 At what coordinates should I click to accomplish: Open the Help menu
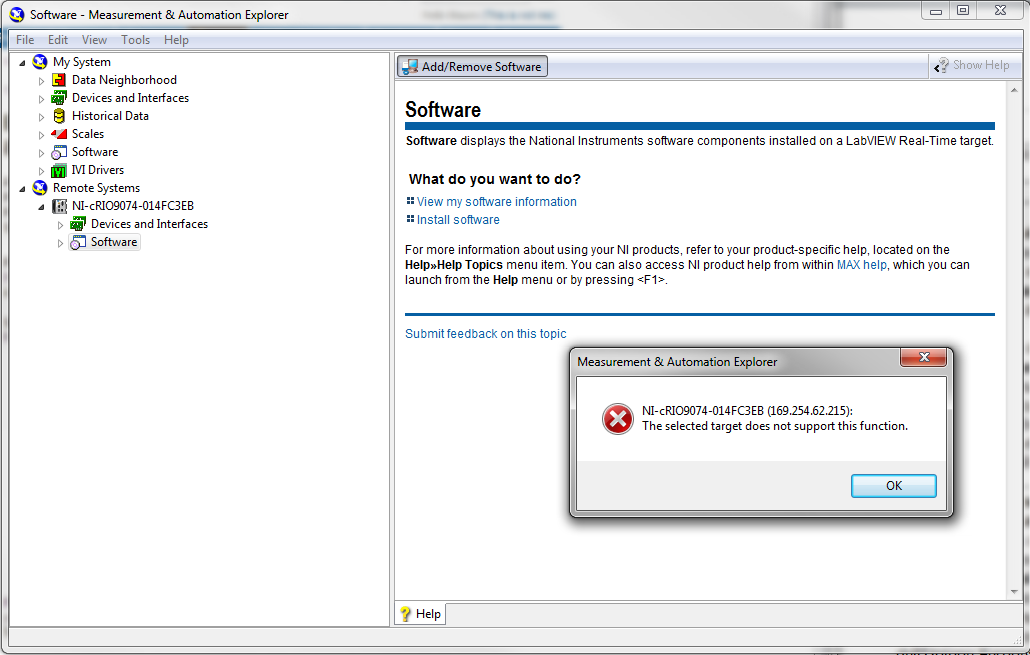coord(176,39)
